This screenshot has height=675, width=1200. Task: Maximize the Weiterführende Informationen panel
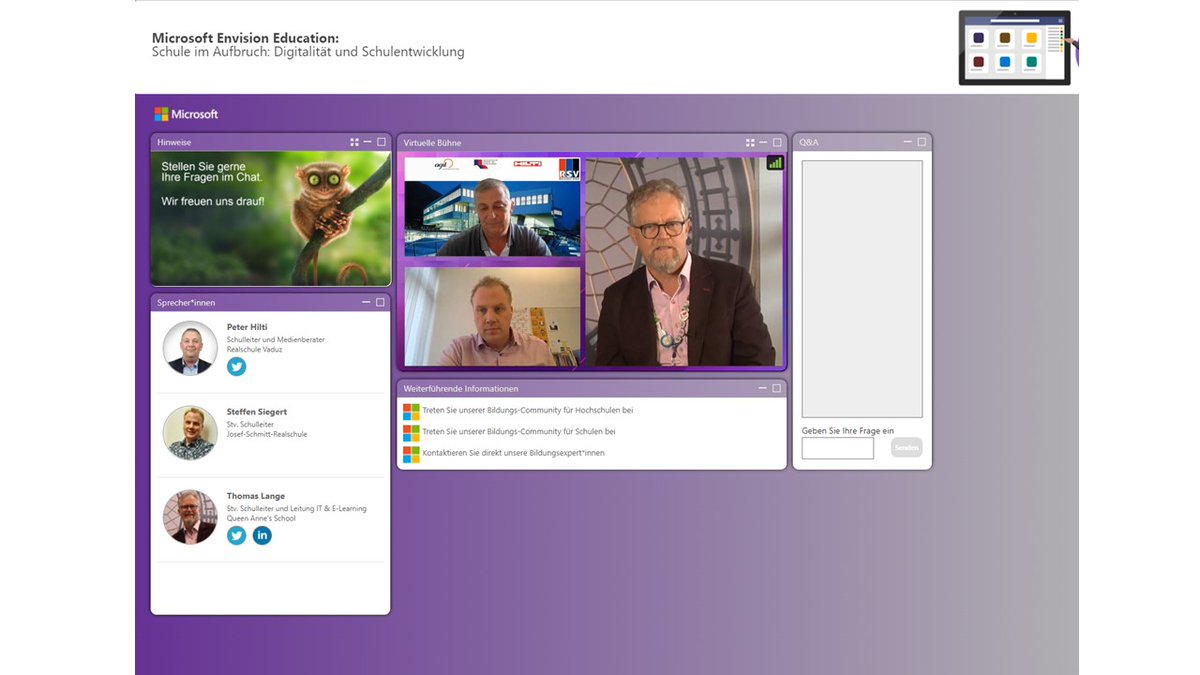(777, 388)
